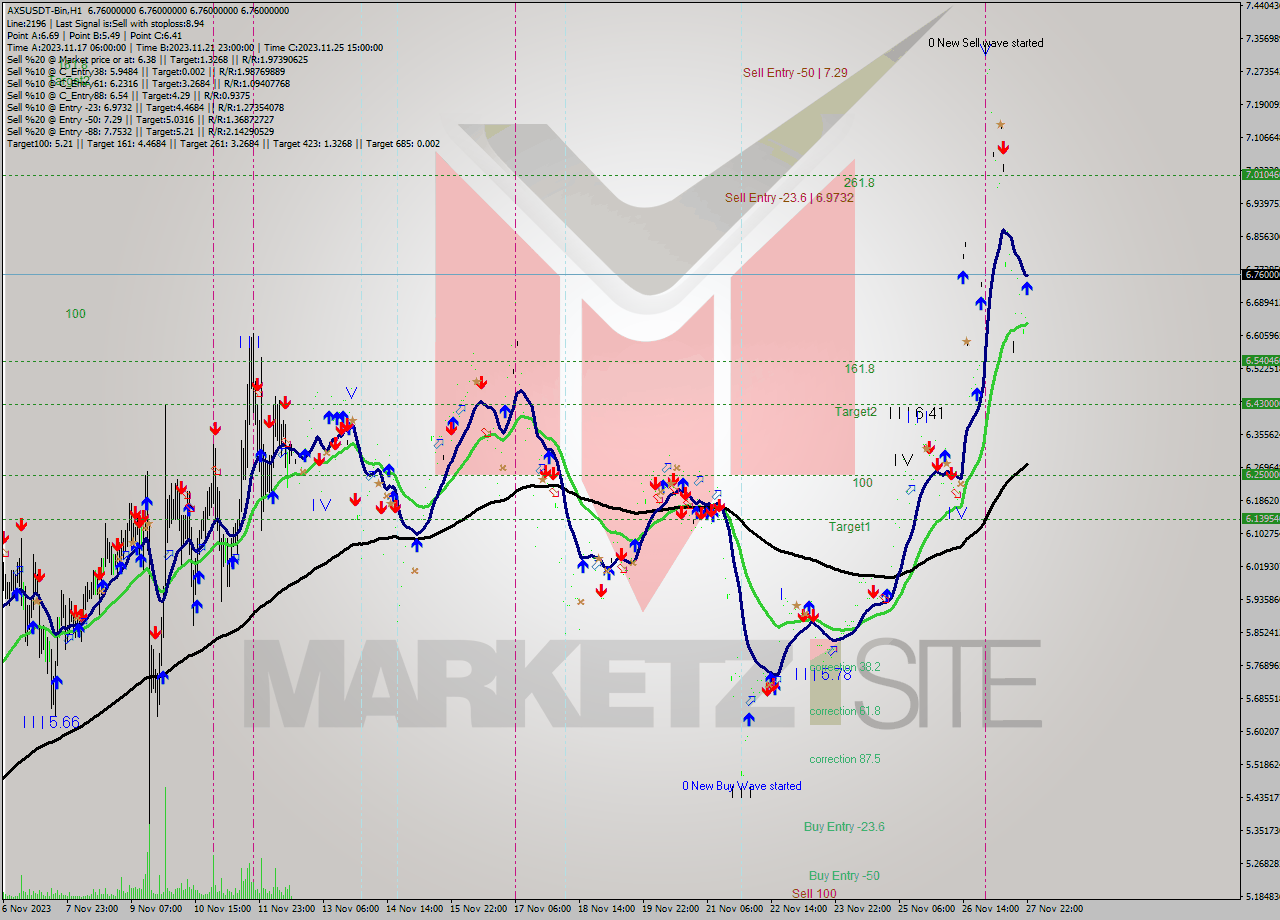Select the 'Sell %10 @ Entry -23: 6.9732' line

(145, 107)
